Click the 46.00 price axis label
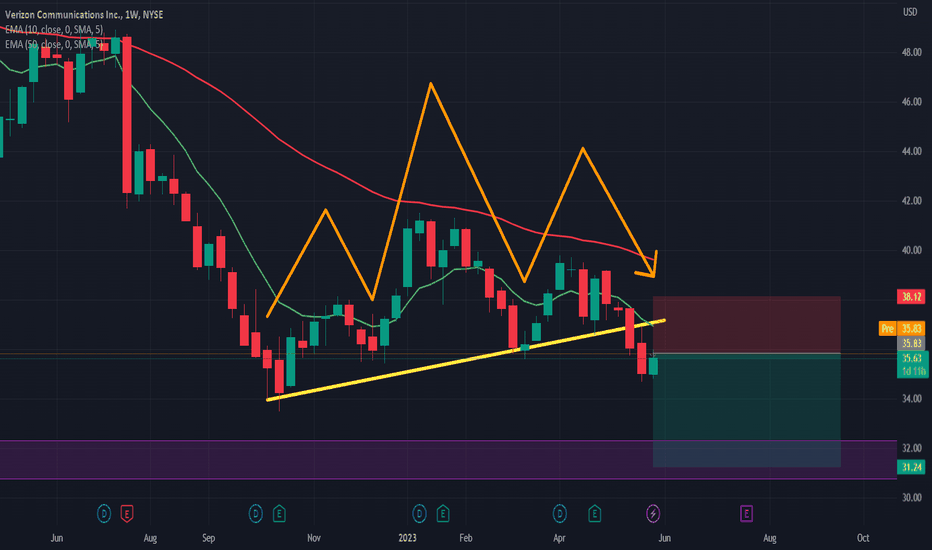This screenshot has height=550, width=932. (x=911, y=102)
